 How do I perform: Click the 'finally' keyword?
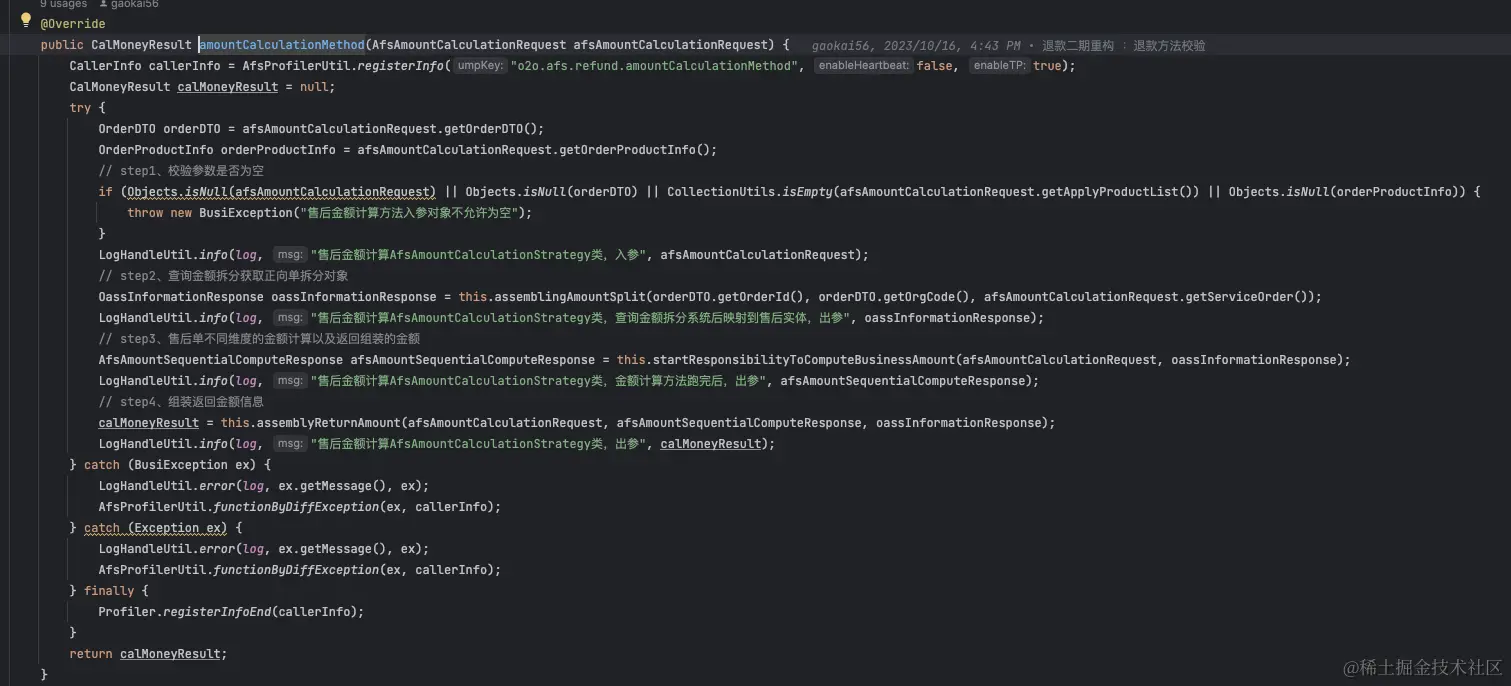(108, 591)
